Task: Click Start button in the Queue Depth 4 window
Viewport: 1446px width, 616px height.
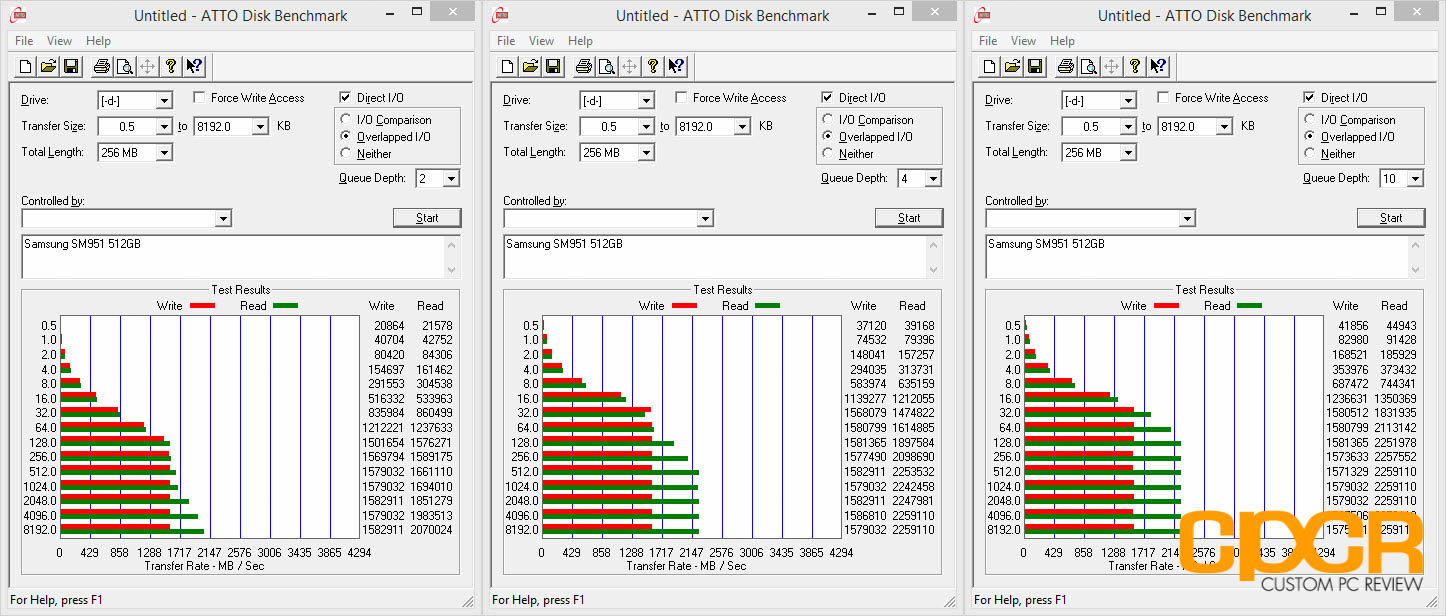Action: tap(909, 218)
